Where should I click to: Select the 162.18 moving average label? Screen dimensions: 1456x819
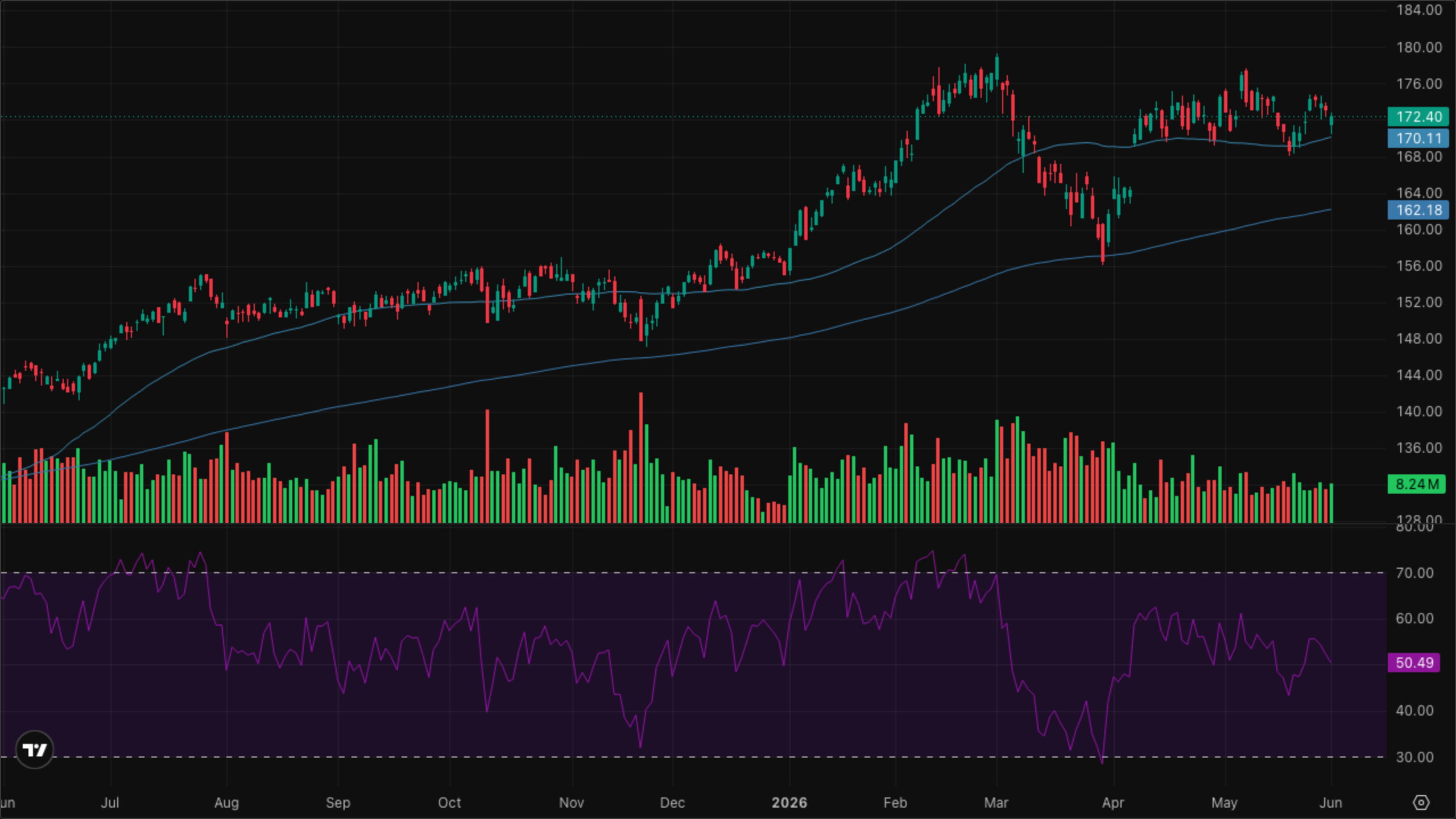click(x=1418, y=210)
